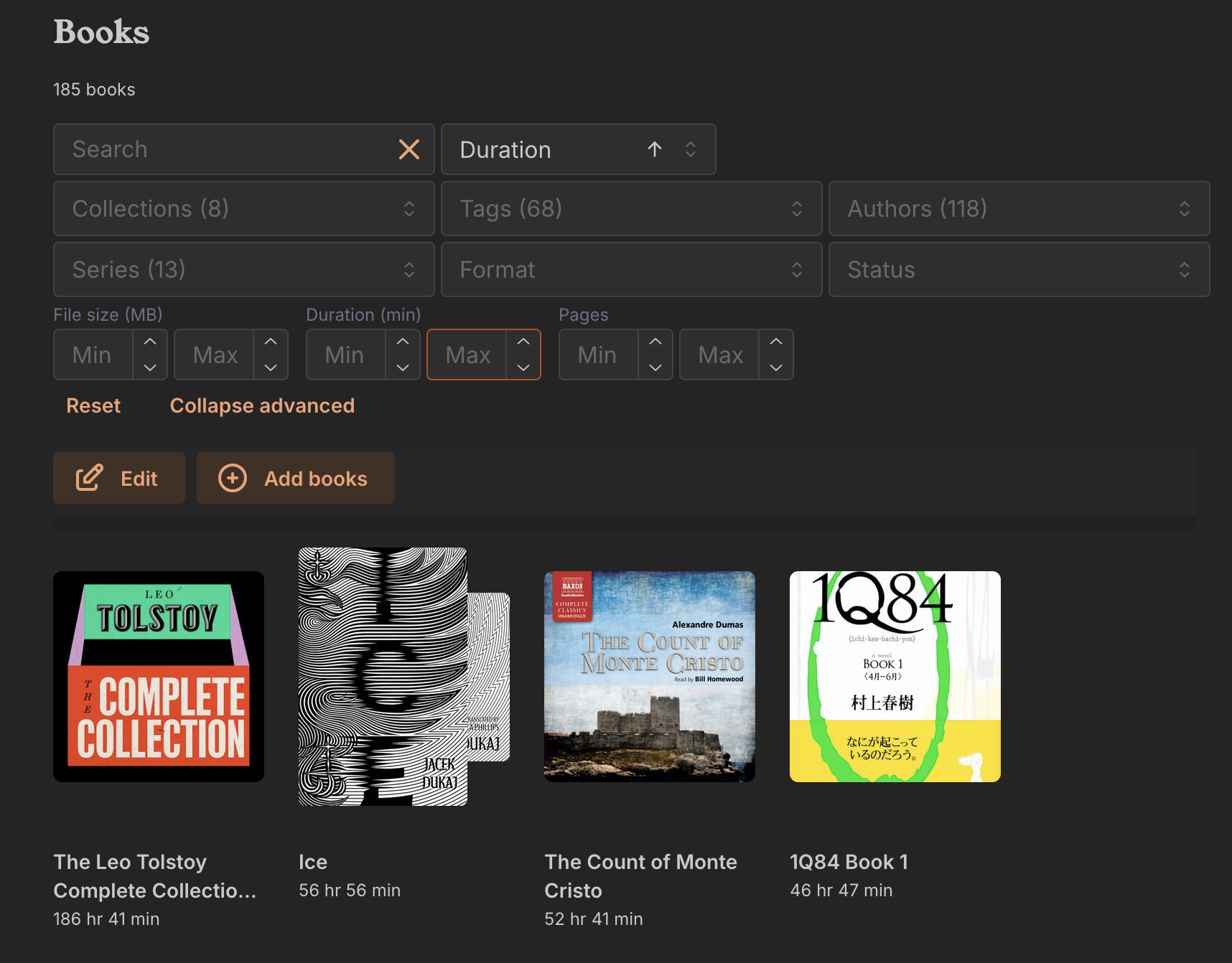Increase File size Min with up arrow
The height and width of the screenshot is (963, 1232).
point(150,342)
